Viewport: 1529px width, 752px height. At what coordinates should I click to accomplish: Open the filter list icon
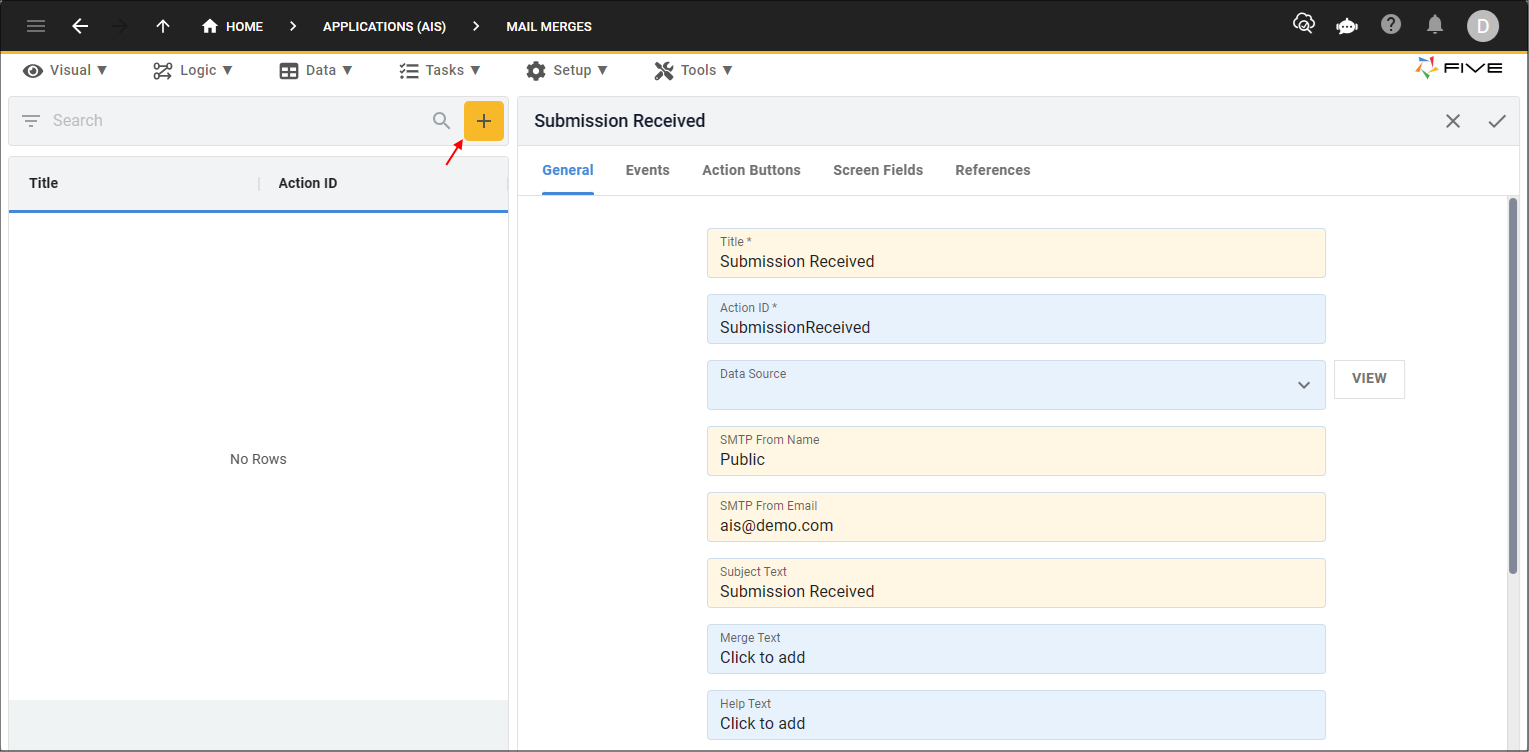[31, 121]
